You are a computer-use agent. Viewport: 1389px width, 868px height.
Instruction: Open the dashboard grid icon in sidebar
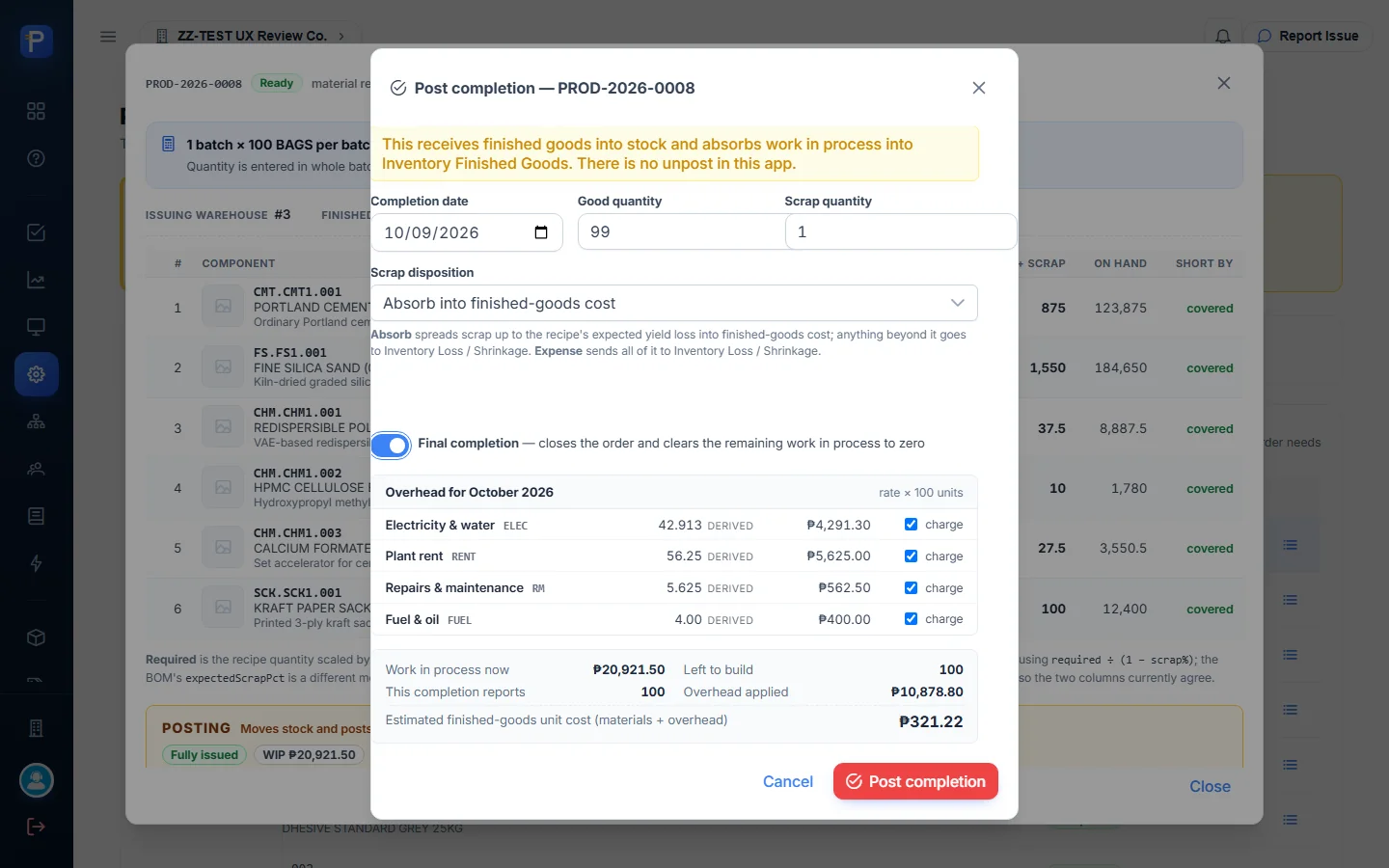(x=36, y=111)
